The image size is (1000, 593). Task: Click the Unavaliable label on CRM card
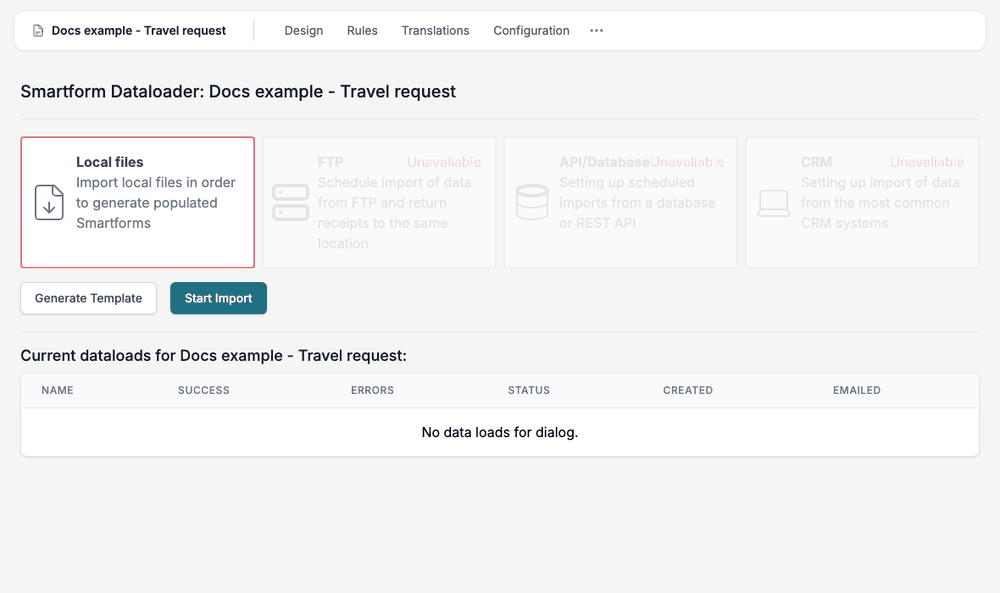927,162
